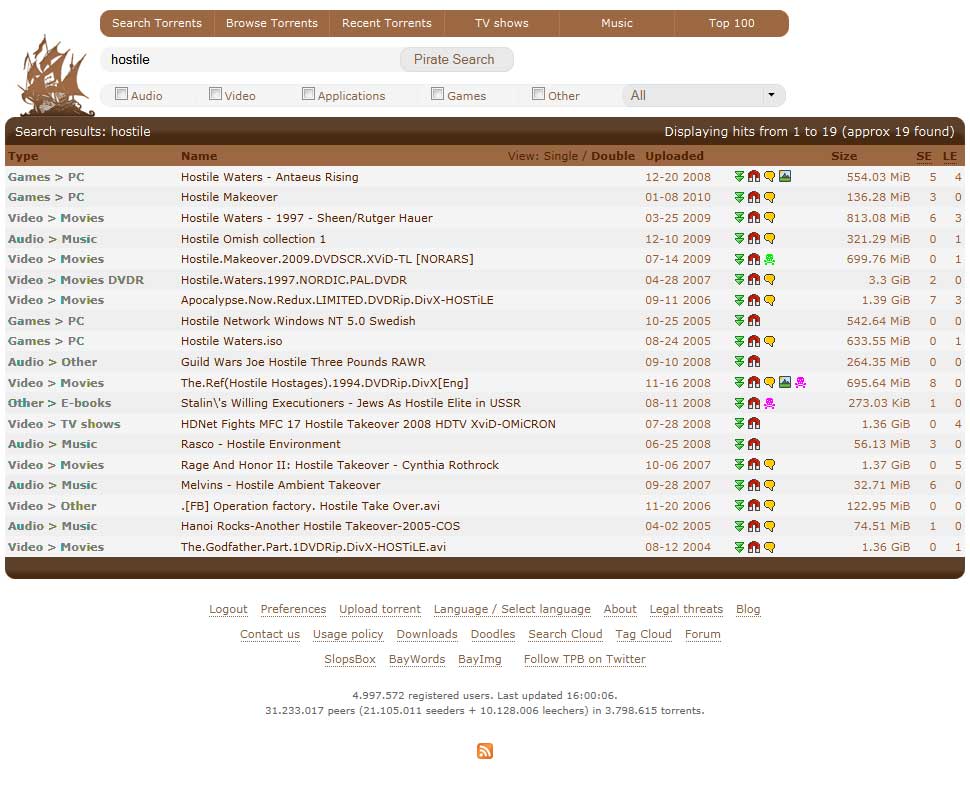Download icon for Melvins - Hostile Ambient Takeover

(x=739, y=485)
